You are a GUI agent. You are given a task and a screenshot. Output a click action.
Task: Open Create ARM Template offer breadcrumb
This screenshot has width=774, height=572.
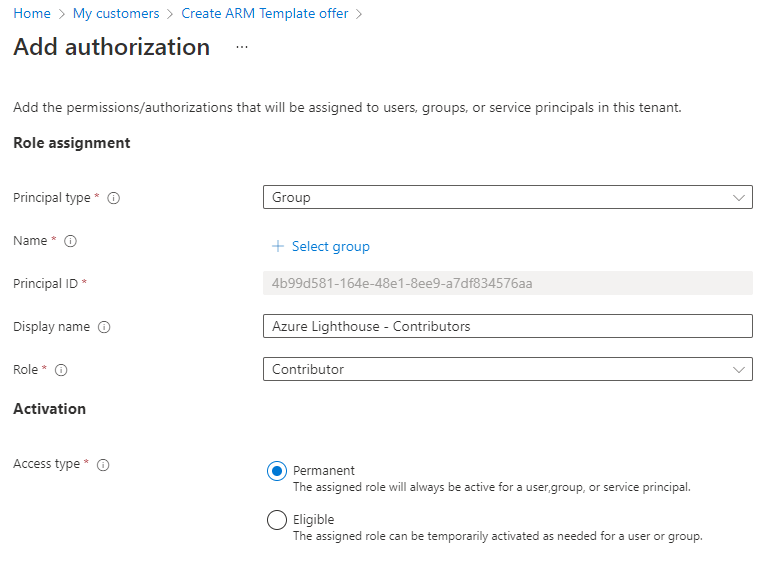(x=265, y=14)
